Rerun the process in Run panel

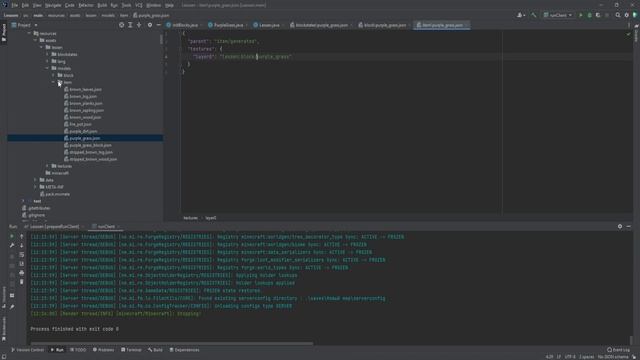(12, 236)
